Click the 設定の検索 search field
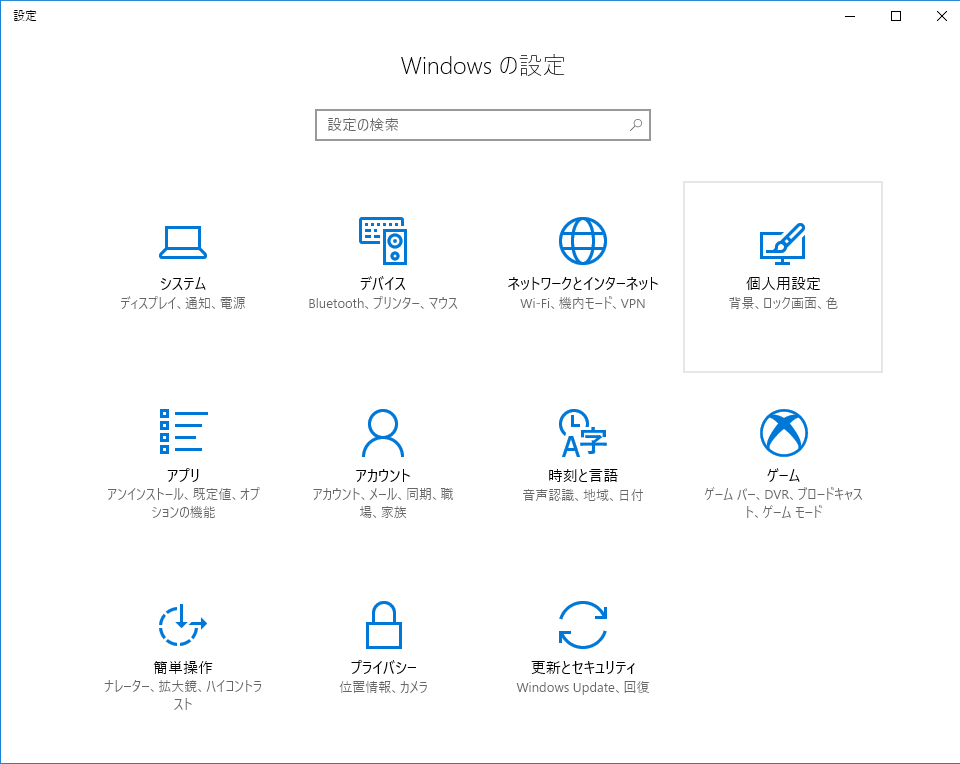Screen dimensions: 960x764 (x=482, y=125)
